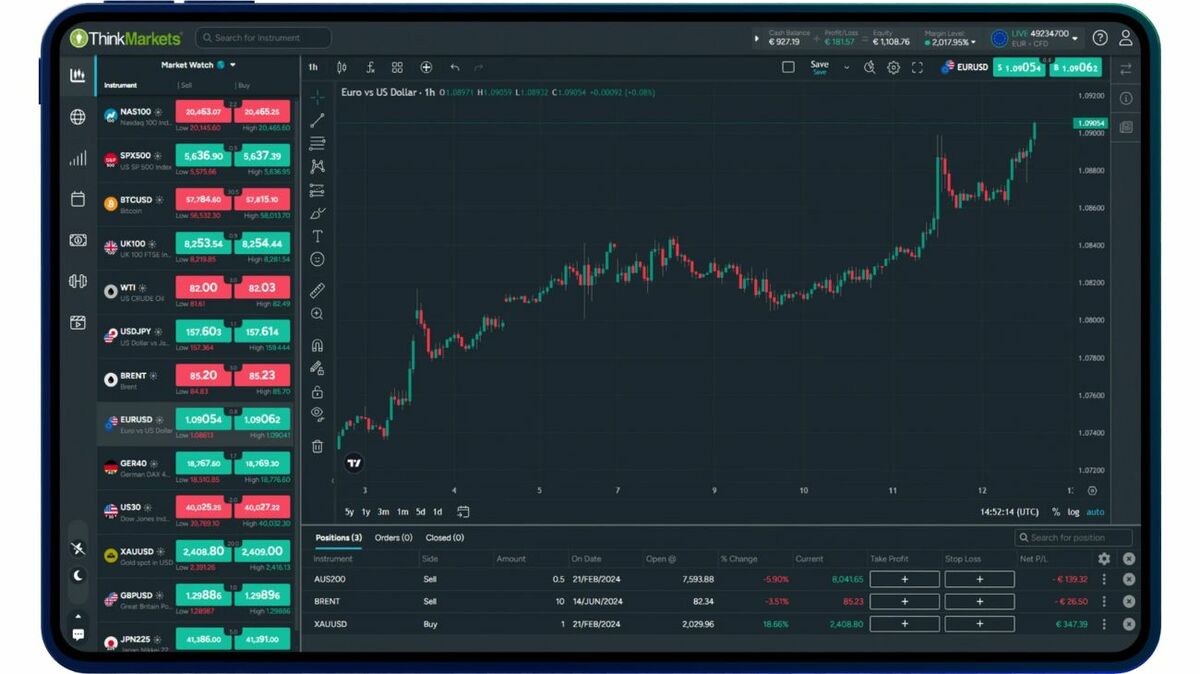This screenshot has width=1200, height=674.
Task: Select the crosshair cursor drawing tool
Action: pyautogui.click(x=317, y=97)
